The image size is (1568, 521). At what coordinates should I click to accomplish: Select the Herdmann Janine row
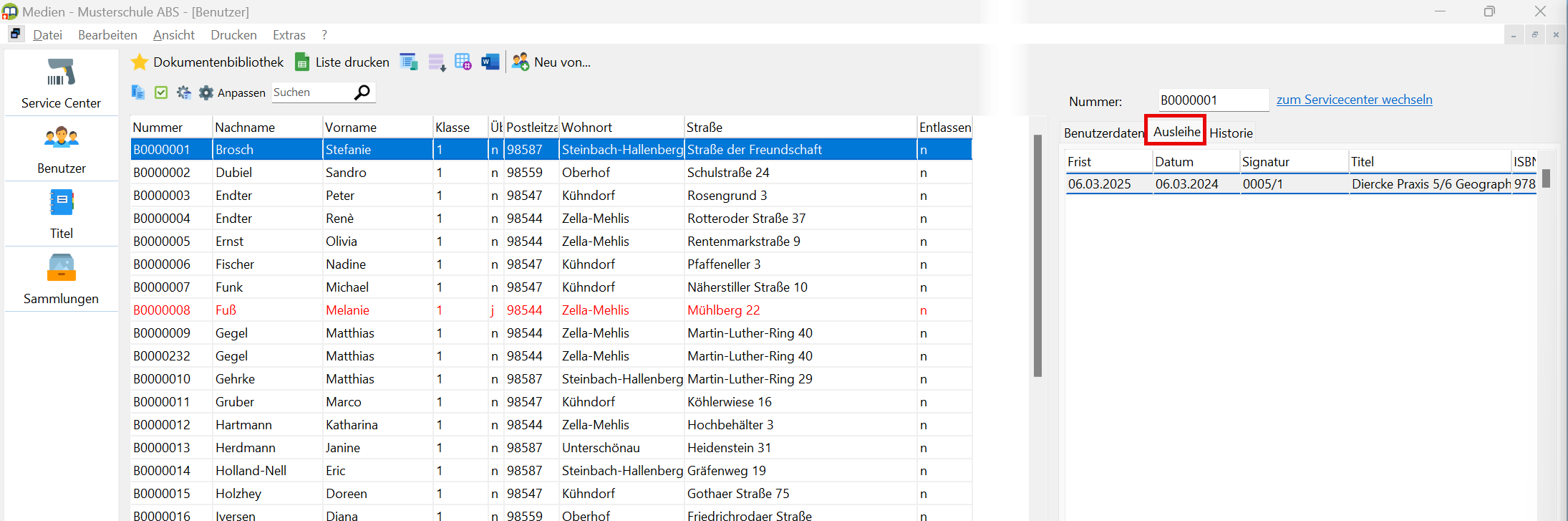(x=551, y=448)
